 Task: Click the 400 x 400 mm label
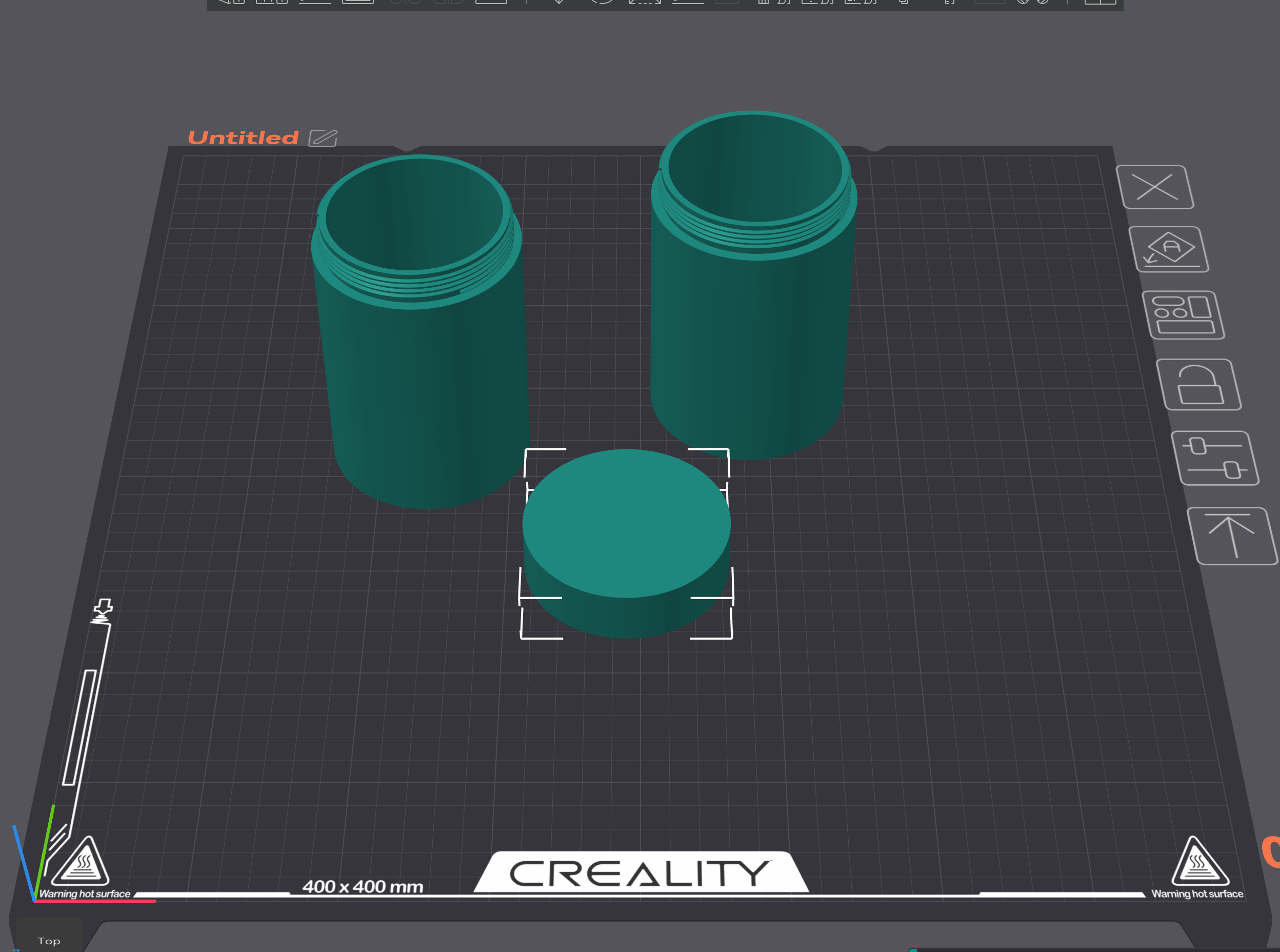pos(363,886)
